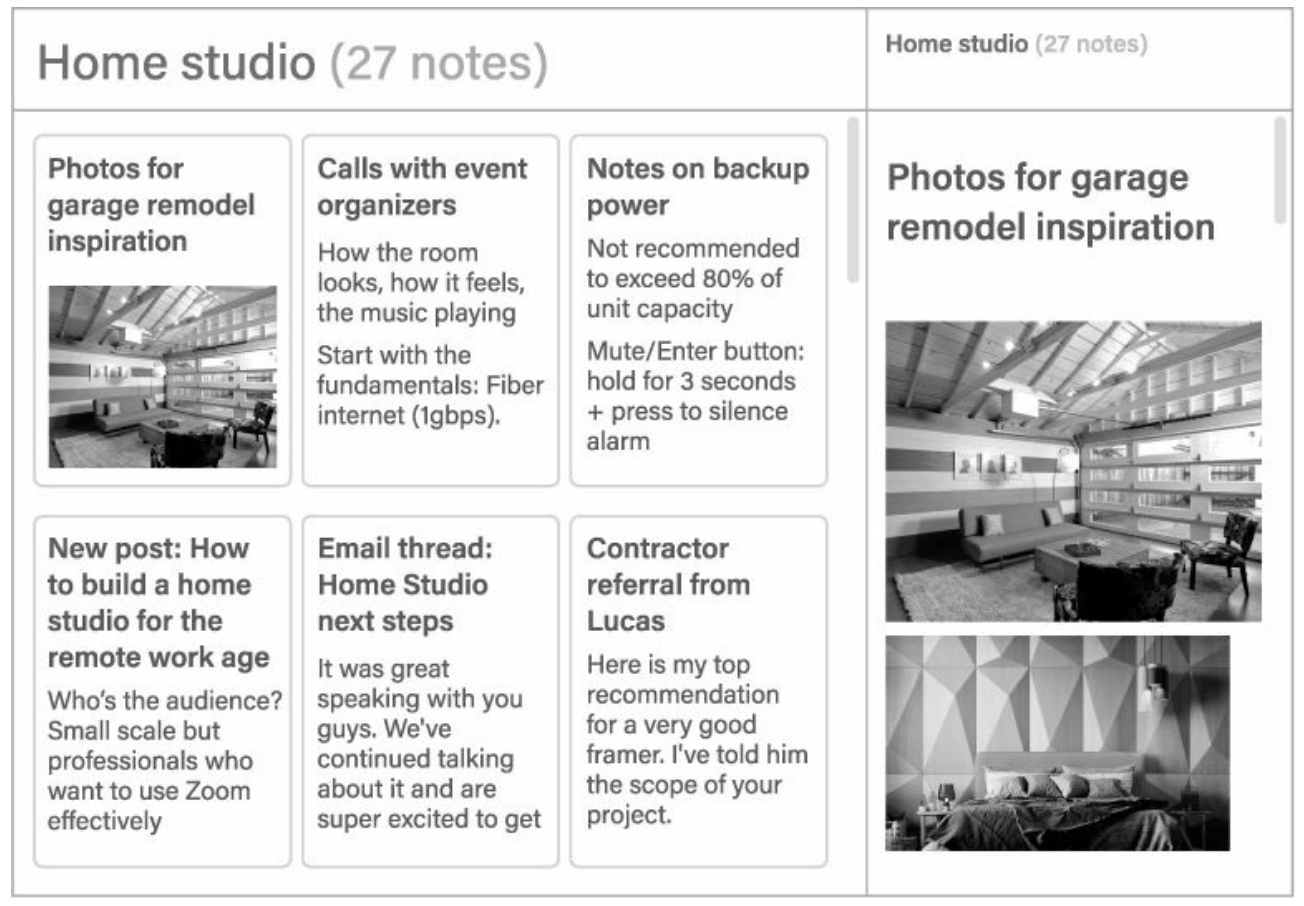Open the "Email thread: Home Studio next steps" note
The height and width of the screenshot is (906, 1304).
[403, 584]
